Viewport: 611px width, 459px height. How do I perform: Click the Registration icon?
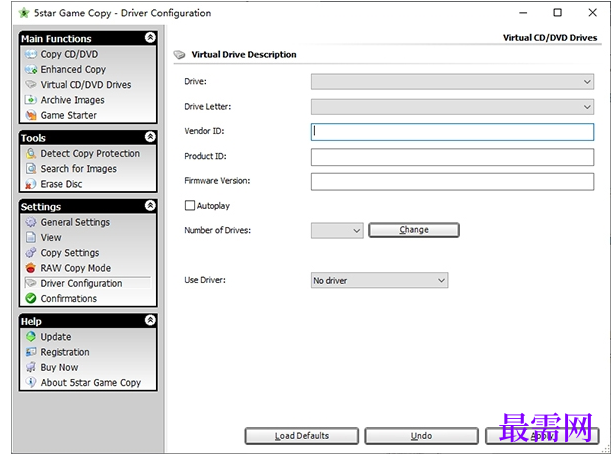[x=31, y=352]
